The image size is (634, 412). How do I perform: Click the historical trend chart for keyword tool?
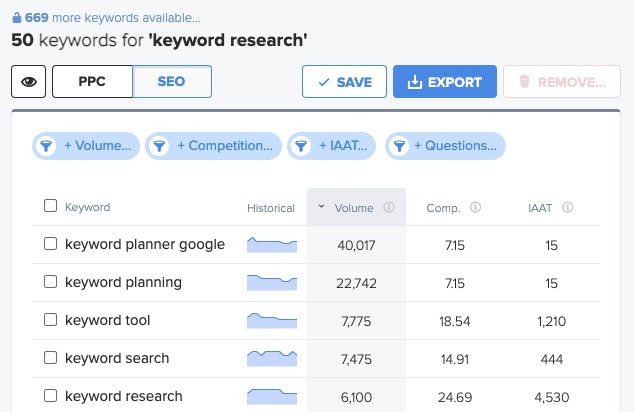[272, 320]
